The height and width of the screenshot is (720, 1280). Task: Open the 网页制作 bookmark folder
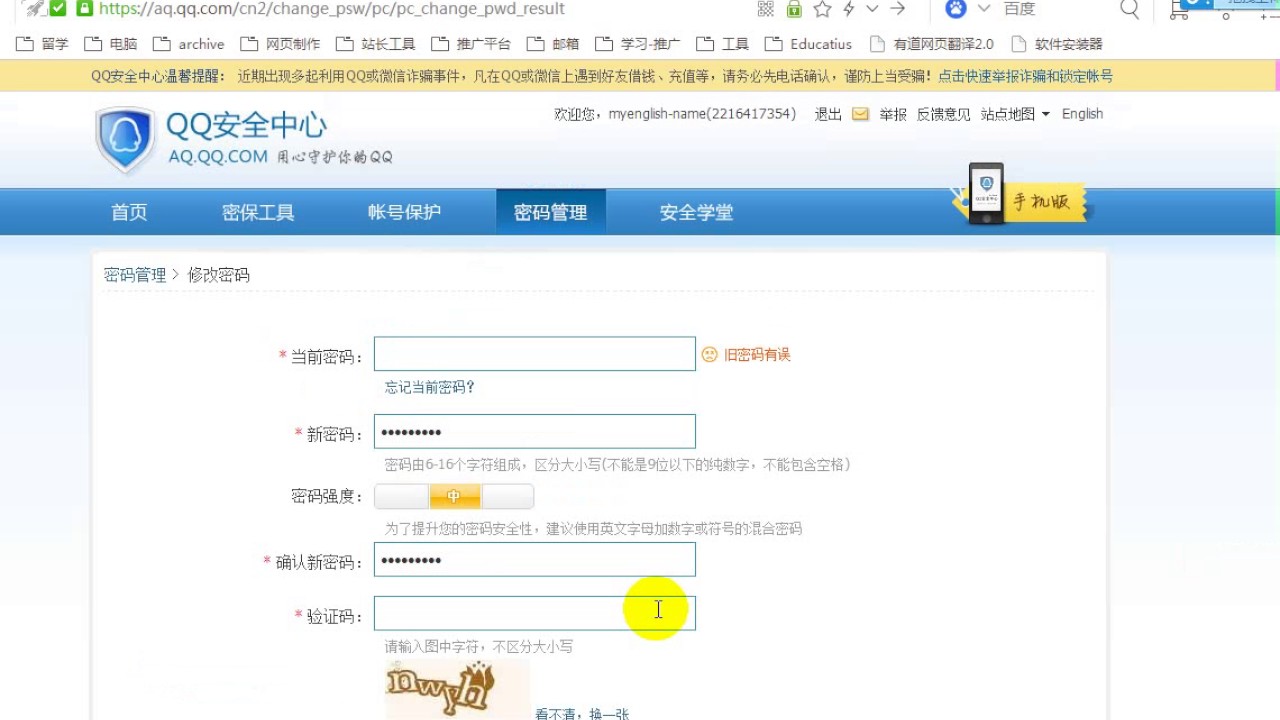point(280,44)
